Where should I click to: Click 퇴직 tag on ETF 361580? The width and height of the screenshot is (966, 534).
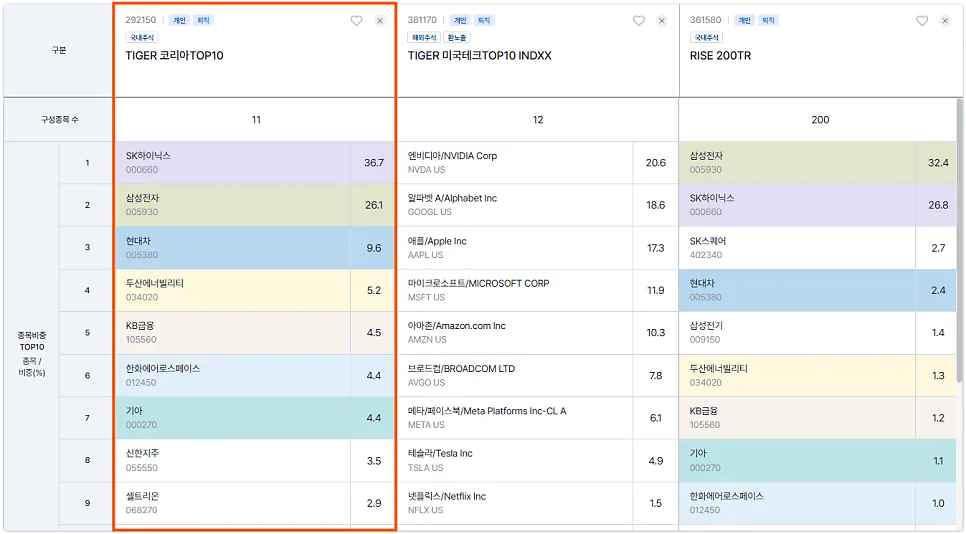pos(768,20)
